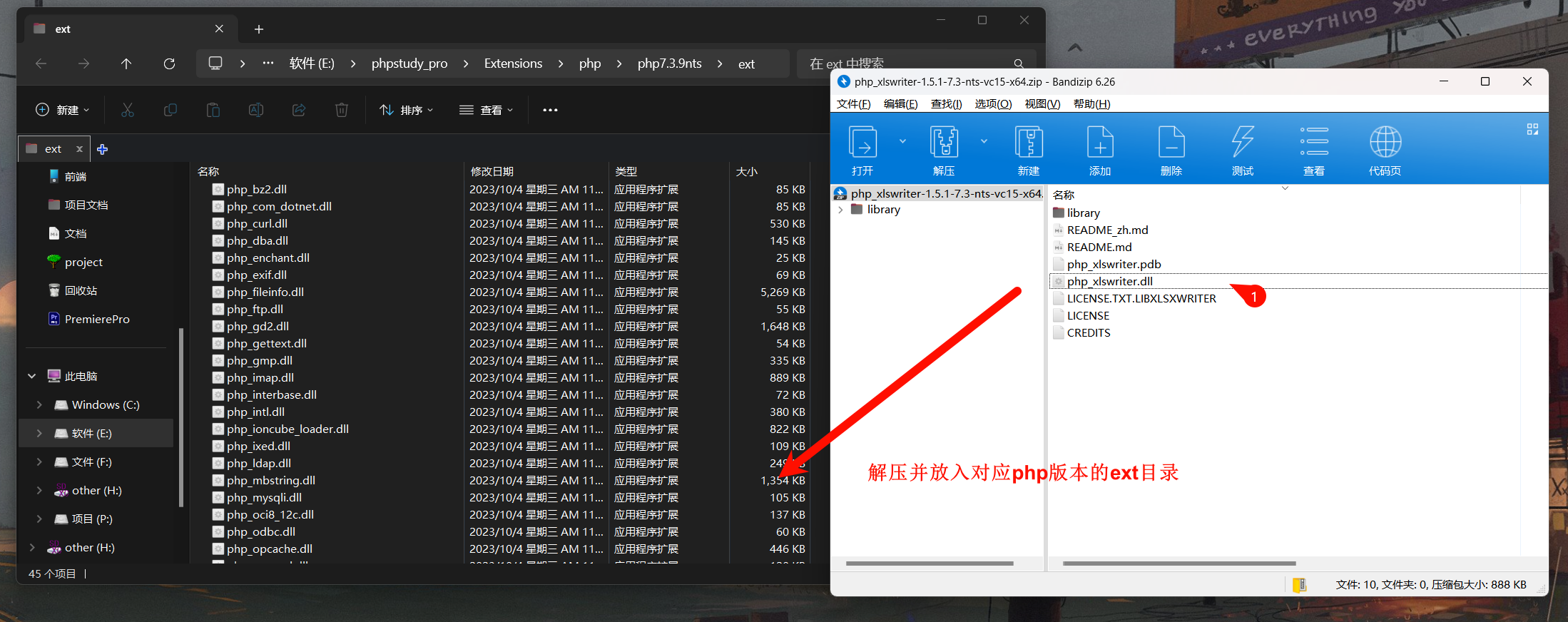The height and width of the screenshot is (622, 1568).
Task: Click the Extensions breadcrumb in address bar
Action: click(x=513, y=63)
